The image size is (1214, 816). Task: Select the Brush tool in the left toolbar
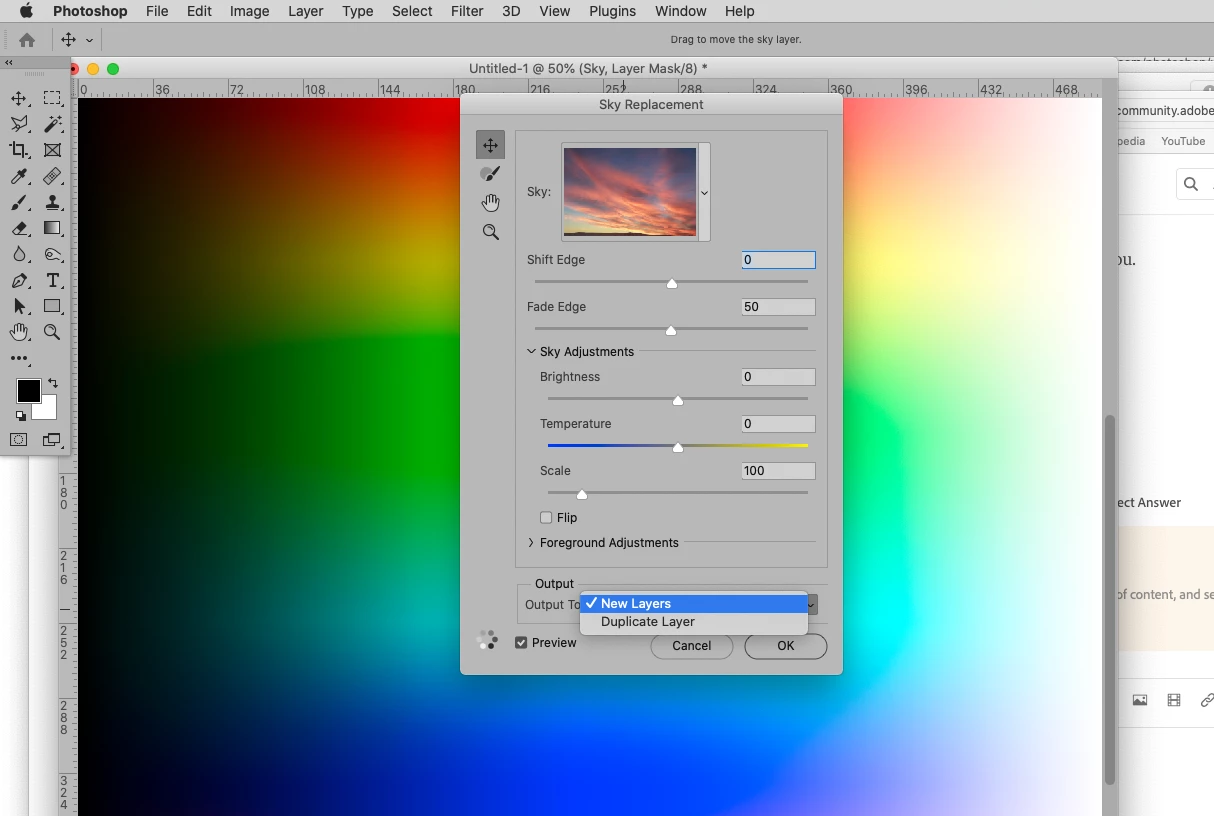(19, 202)
